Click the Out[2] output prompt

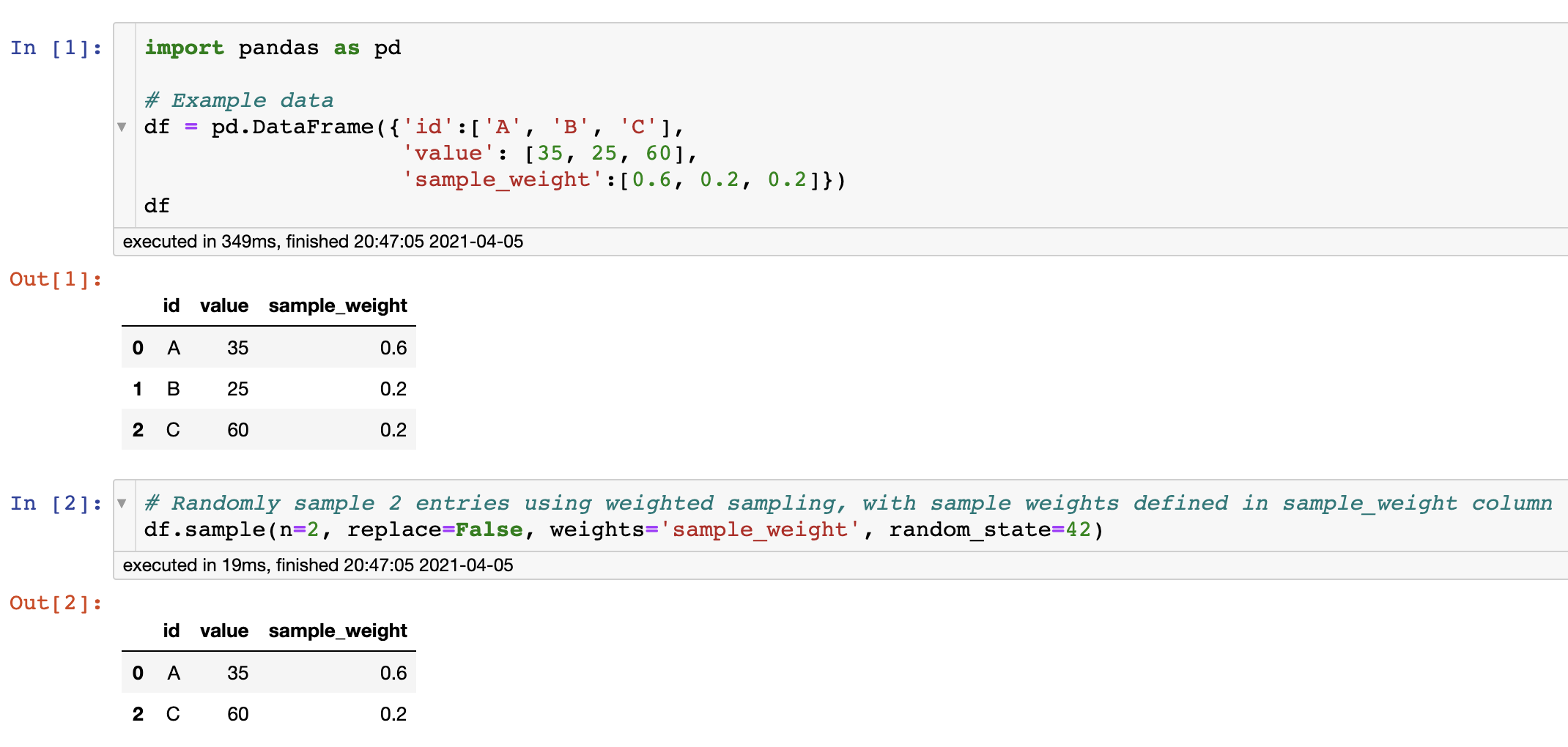(56, 603)
